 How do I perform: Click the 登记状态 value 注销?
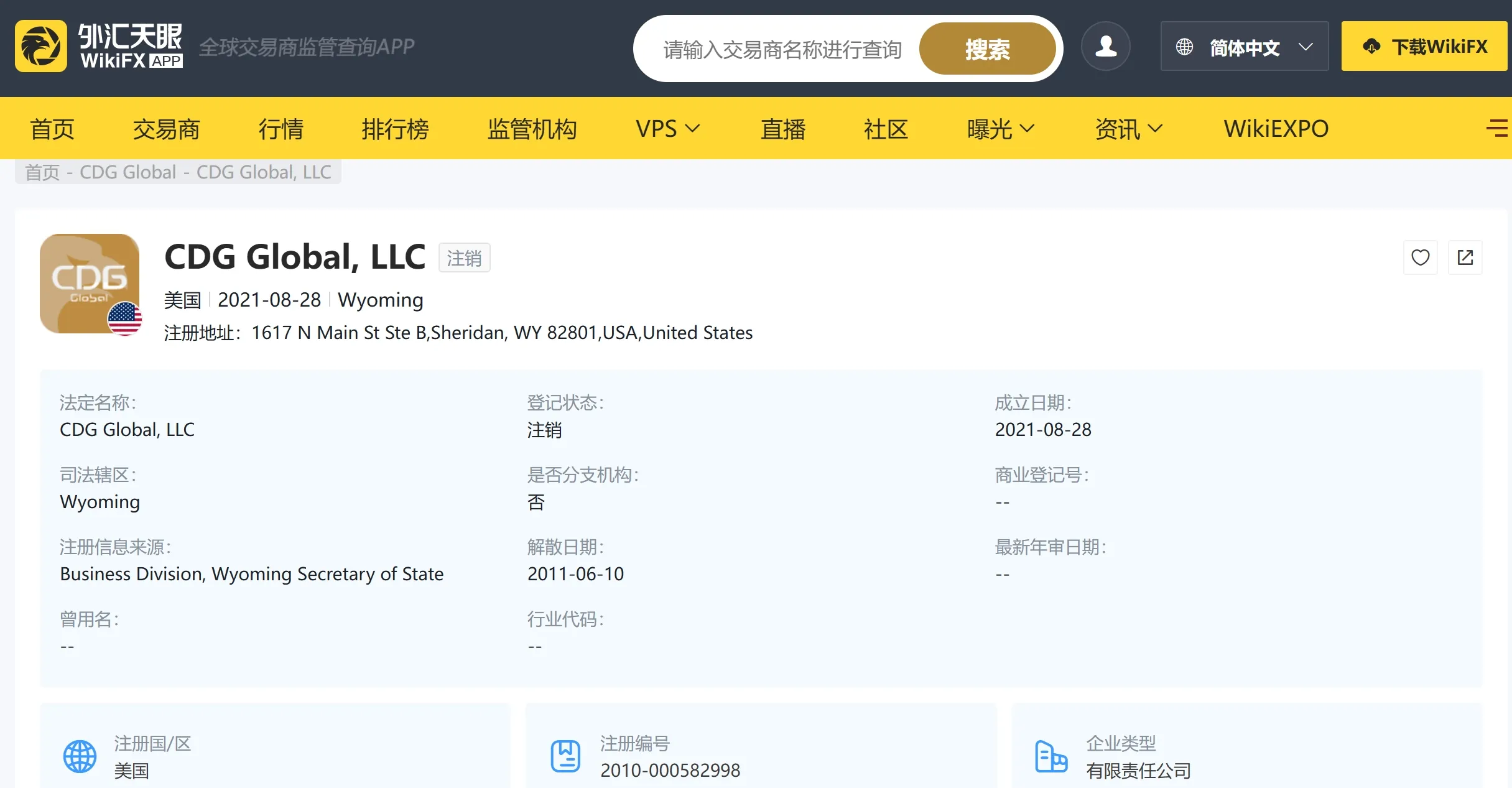[x=545, y=430]
